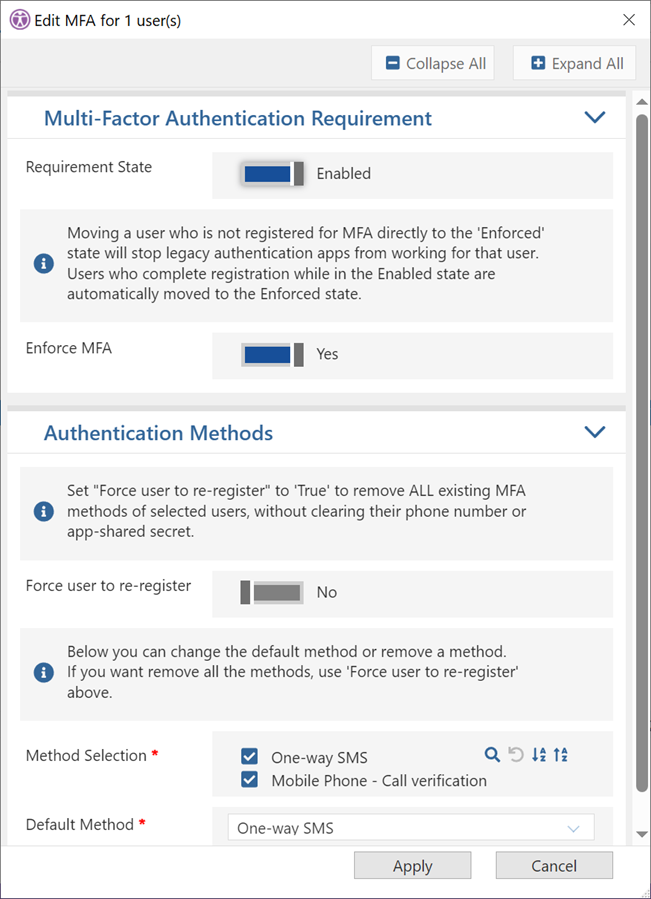
Task: Click the Collapse All button
Action: point(433,63)
